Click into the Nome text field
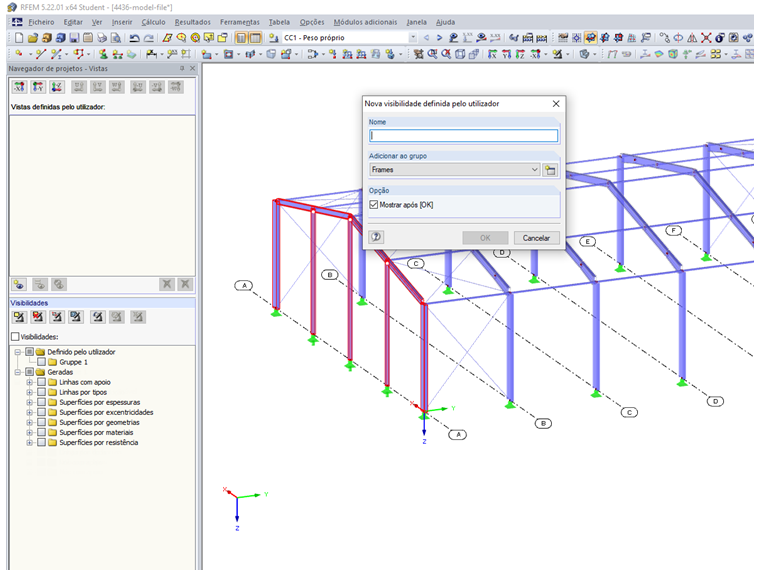 click(463, 136)
